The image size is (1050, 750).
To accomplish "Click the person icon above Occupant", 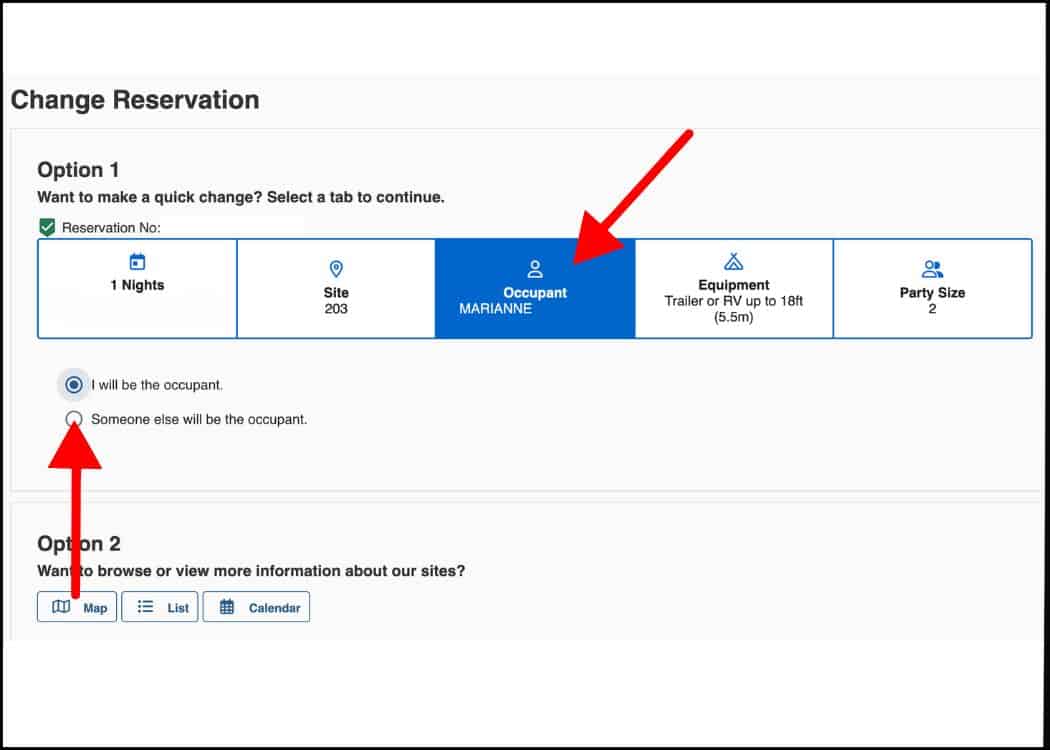I will [535, 269].
